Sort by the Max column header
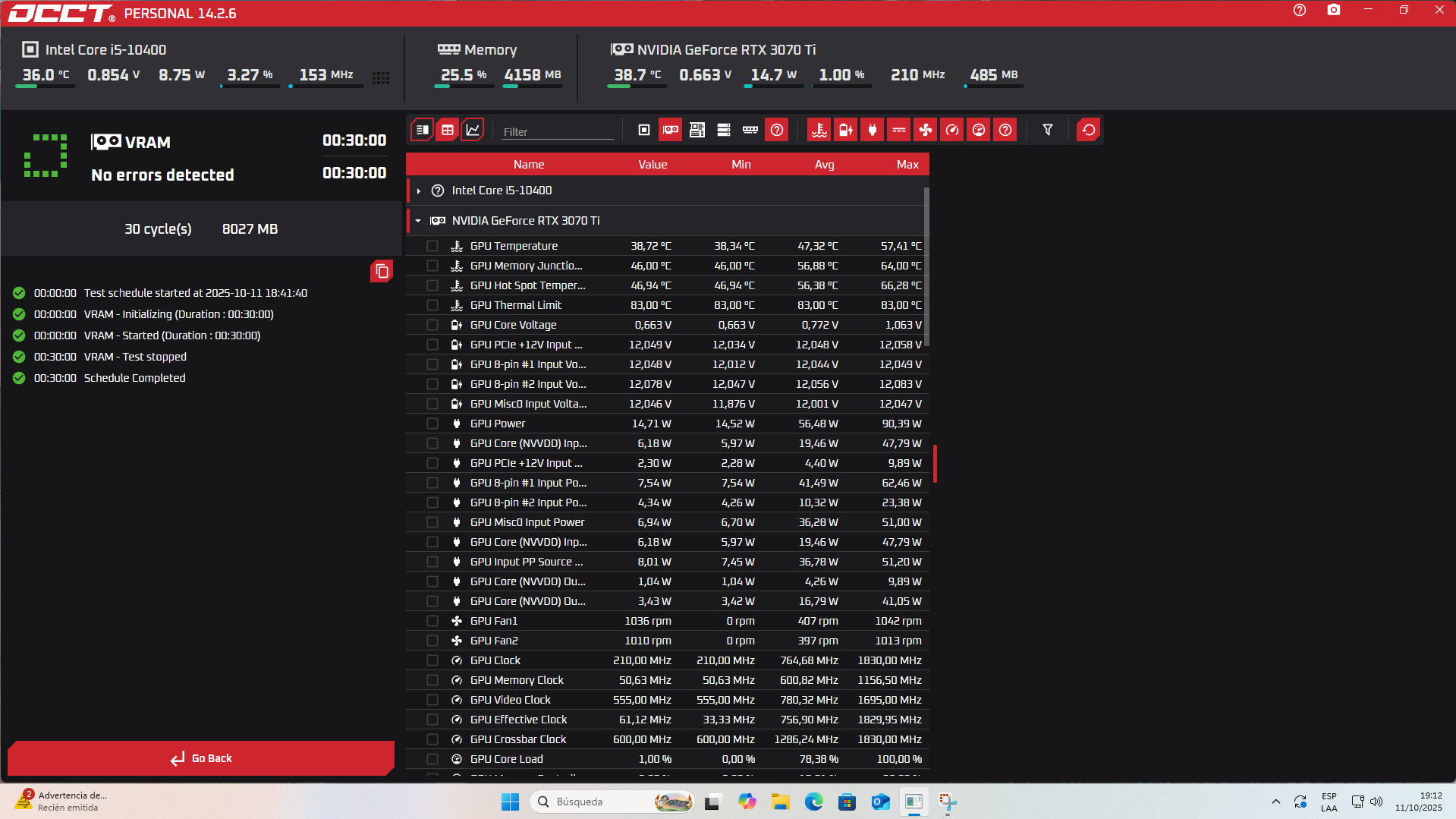The width and height of the screenshot is (1456, 819). pos(907,165)
